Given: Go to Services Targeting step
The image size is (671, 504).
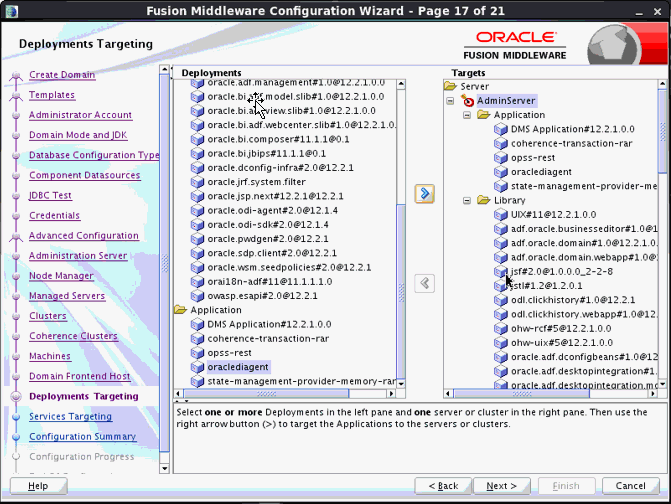Looking at the screenshot, I should (71, 417).
